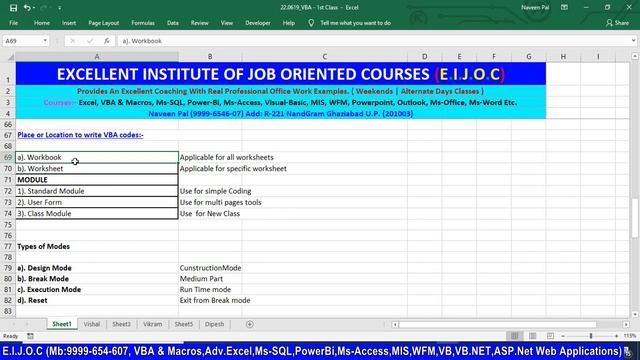This screenshot has width=640, height=360.
Task: Click the vertical scrollbar up arrow
Action: [x=635, y=56]
